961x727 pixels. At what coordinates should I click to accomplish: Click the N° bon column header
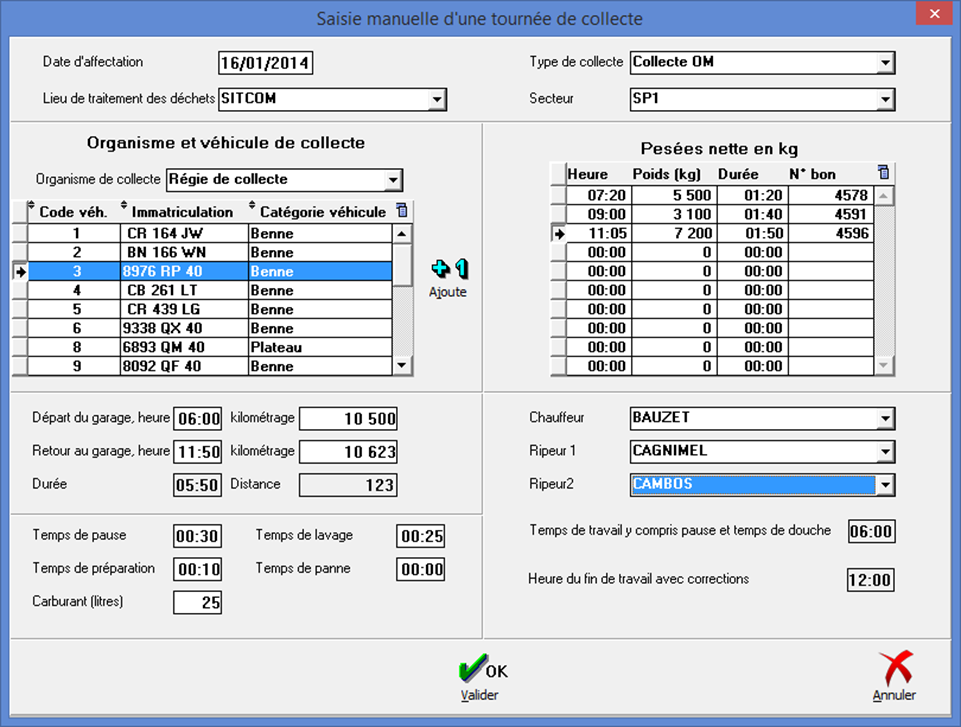tap(831, 174)
